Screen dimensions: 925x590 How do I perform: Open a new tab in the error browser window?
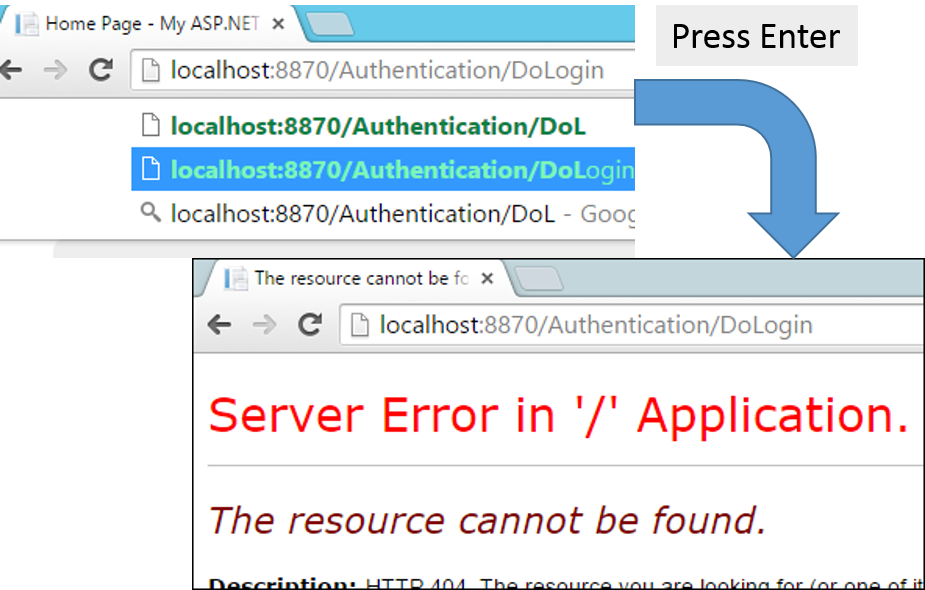click(x=538, y=278)
